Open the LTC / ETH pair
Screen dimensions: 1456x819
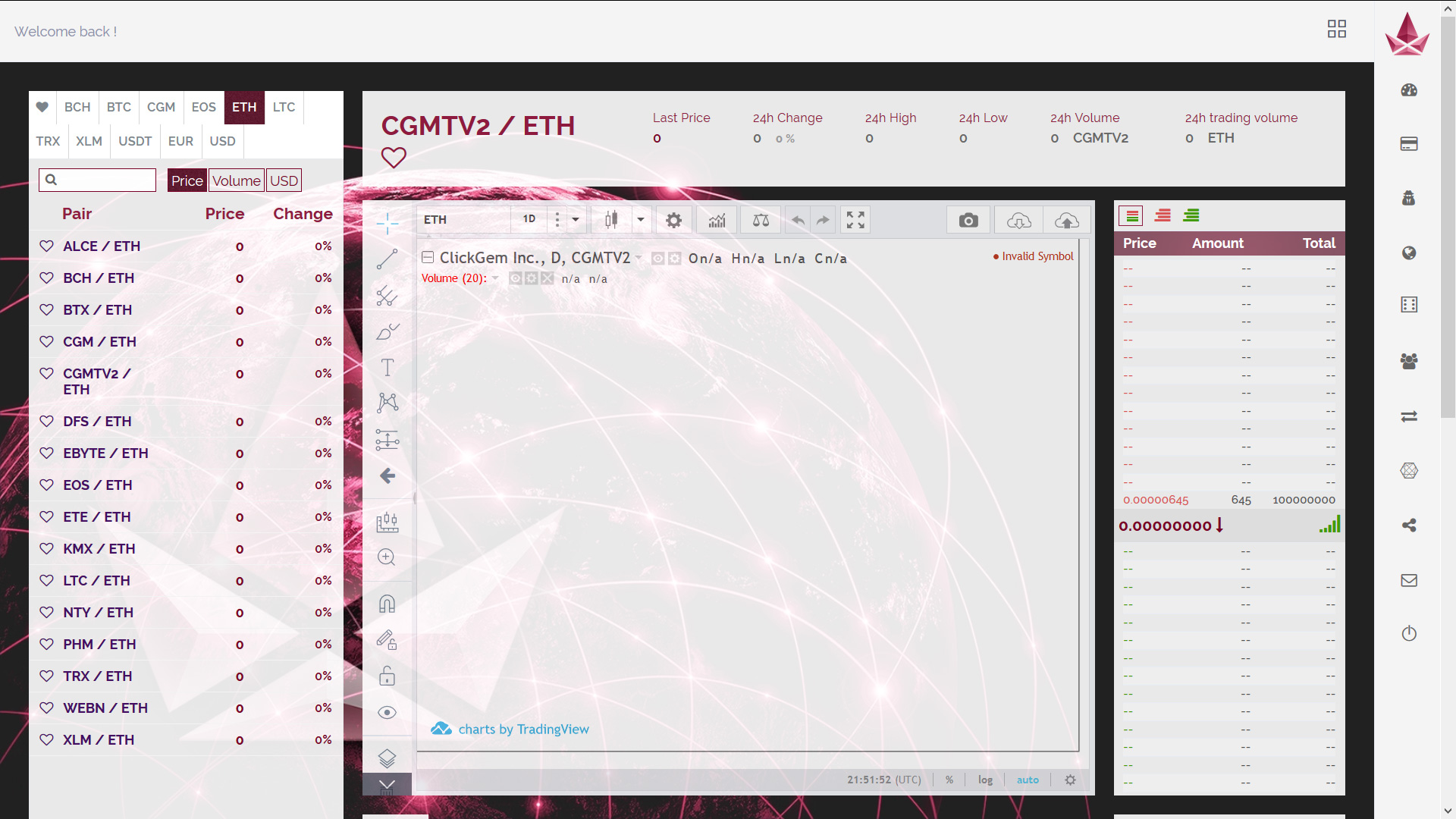(x=96, y=581)
